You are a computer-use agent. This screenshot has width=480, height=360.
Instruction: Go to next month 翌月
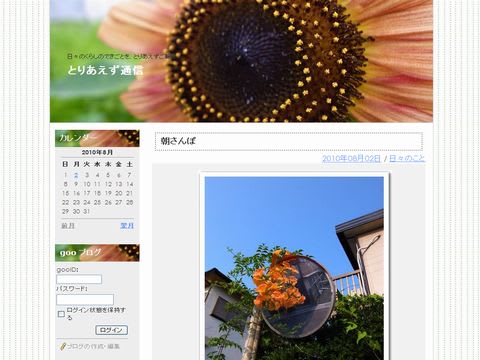[127, 226]
